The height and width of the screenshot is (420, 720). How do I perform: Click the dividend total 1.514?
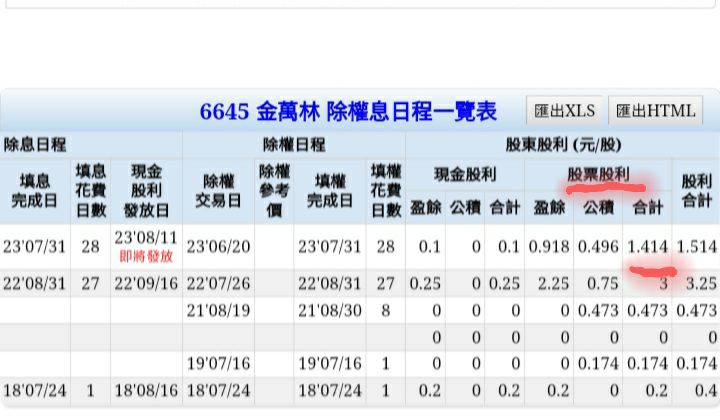coord(697,247)
